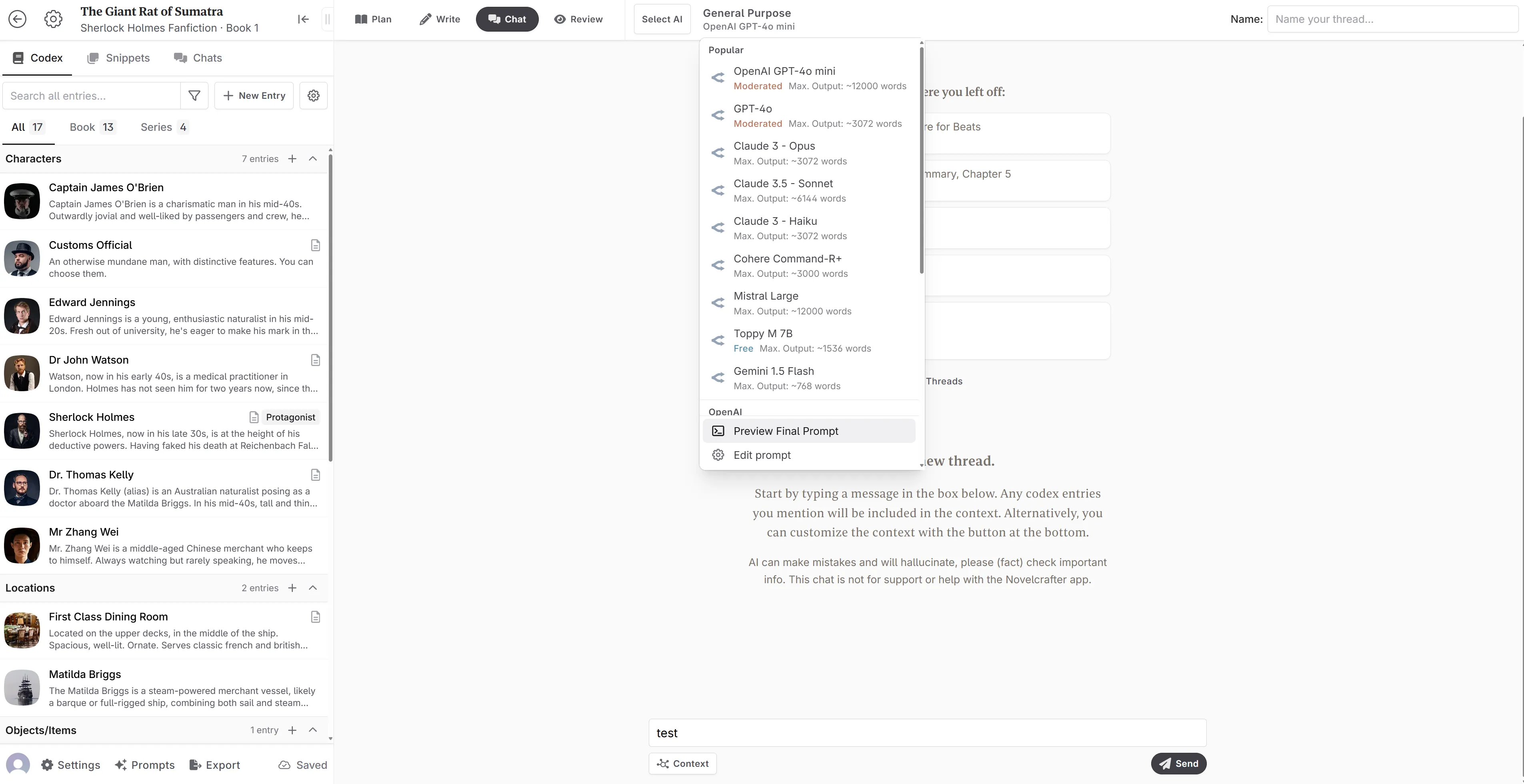Open the Context button below message box
The width and height of the screenshot is (1524, 784).
click(x=683, y=763)
